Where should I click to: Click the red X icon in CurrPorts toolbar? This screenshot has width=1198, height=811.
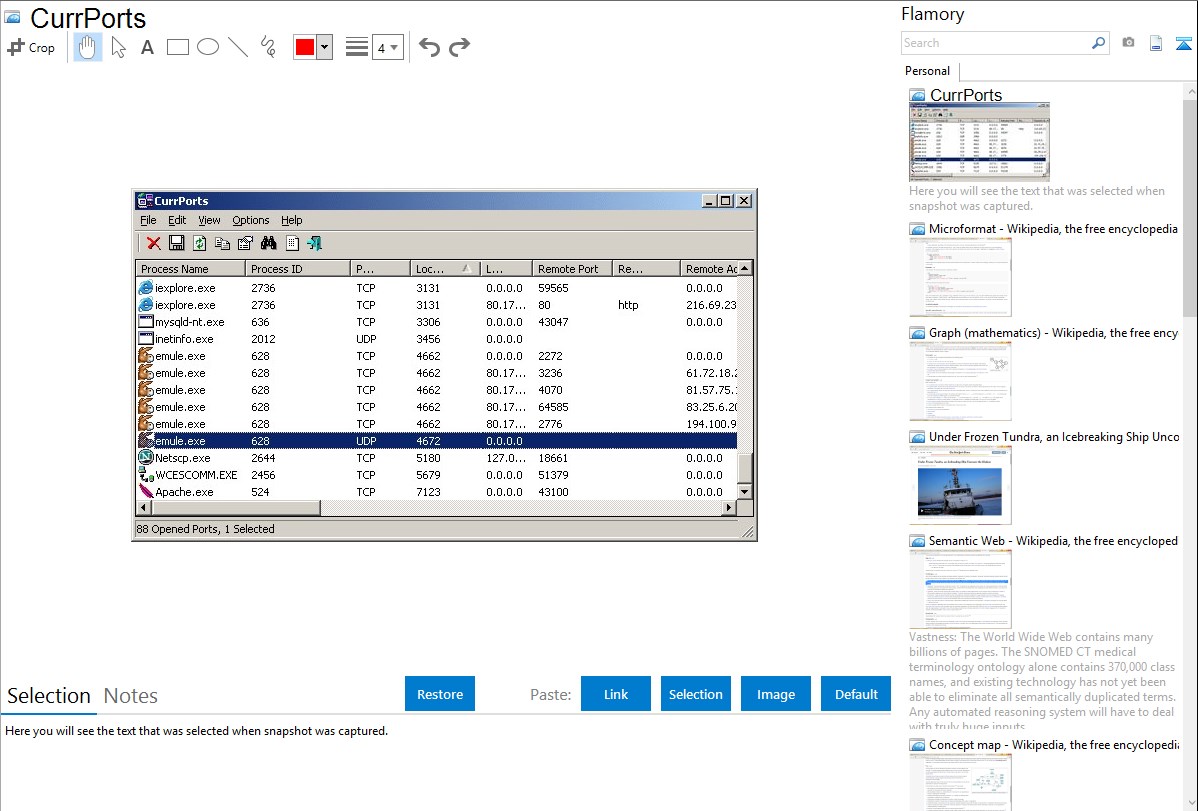tap(154, 243)
